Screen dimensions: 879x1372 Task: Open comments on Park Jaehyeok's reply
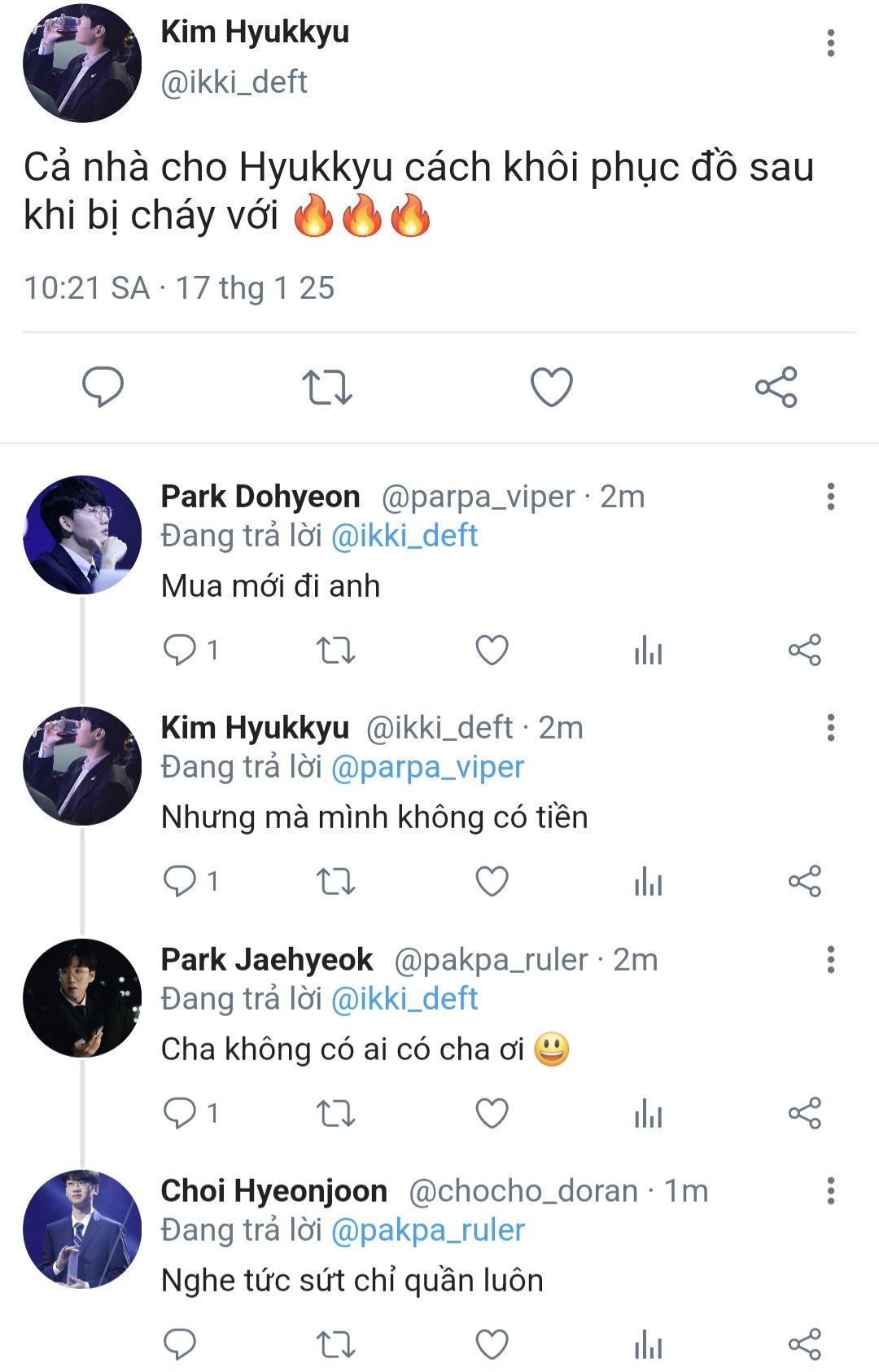click(x=191, y=1113)
